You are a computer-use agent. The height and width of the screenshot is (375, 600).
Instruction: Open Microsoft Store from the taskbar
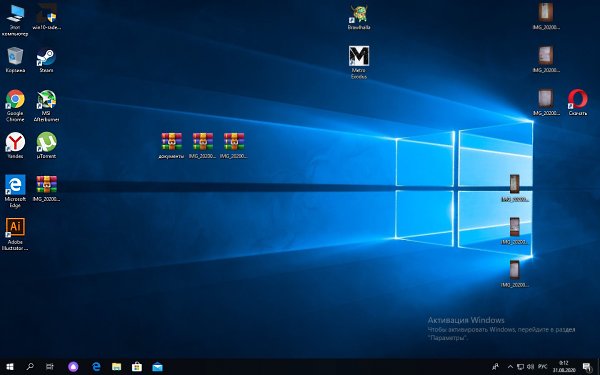[x=137, y=367]
